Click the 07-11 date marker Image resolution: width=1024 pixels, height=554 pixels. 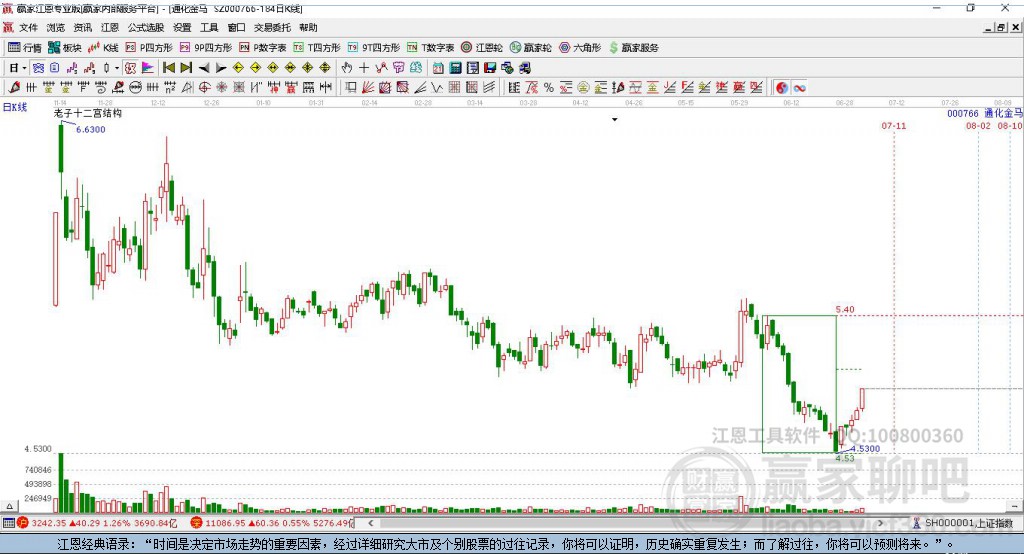point(894,125)
